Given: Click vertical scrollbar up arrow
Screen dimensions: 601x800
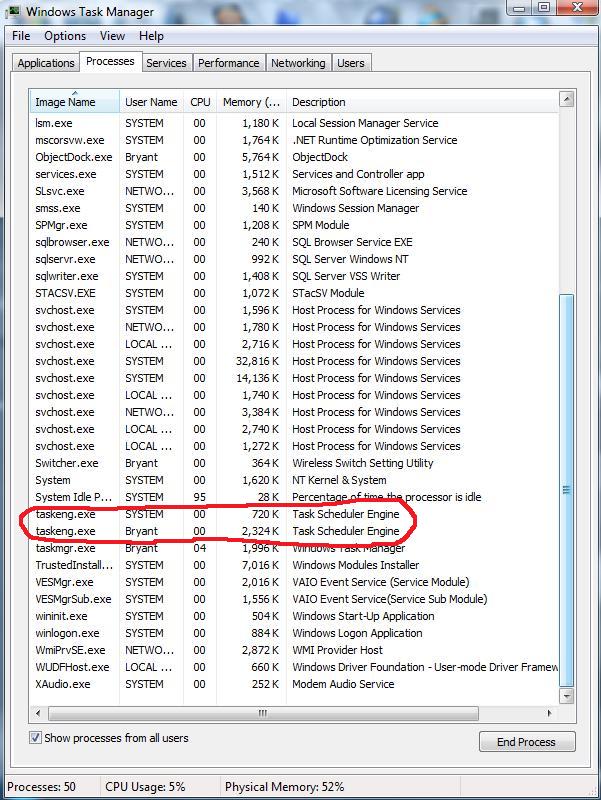Looking at the screenshot, I should tap(566, 99).
